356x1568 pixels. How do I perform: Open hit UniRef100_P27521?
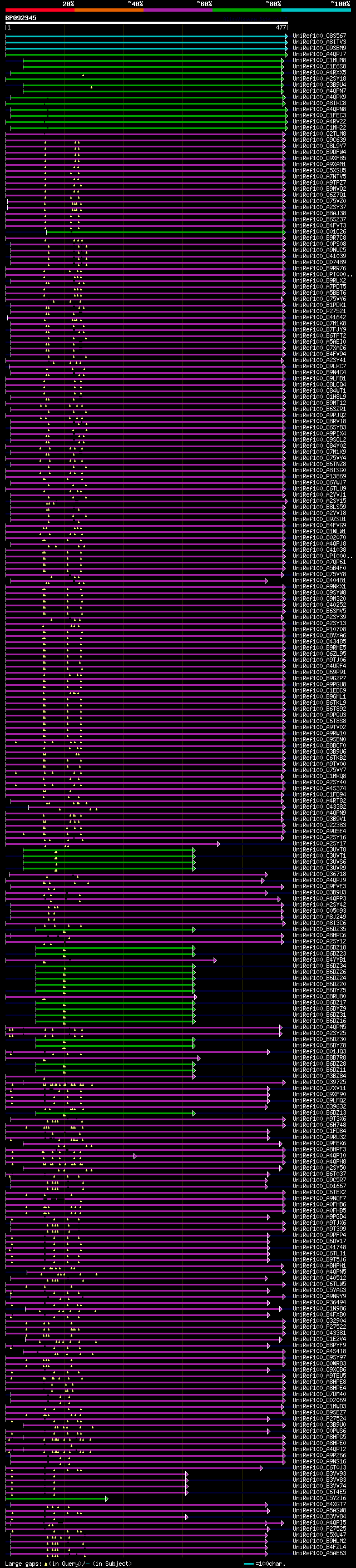(x=319, y=311)
